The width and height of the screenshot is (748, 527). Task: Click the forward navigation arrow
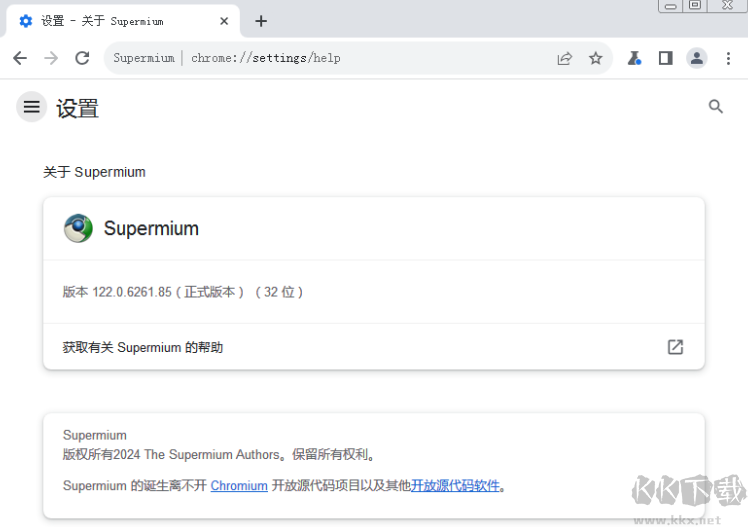click(51, 58)
